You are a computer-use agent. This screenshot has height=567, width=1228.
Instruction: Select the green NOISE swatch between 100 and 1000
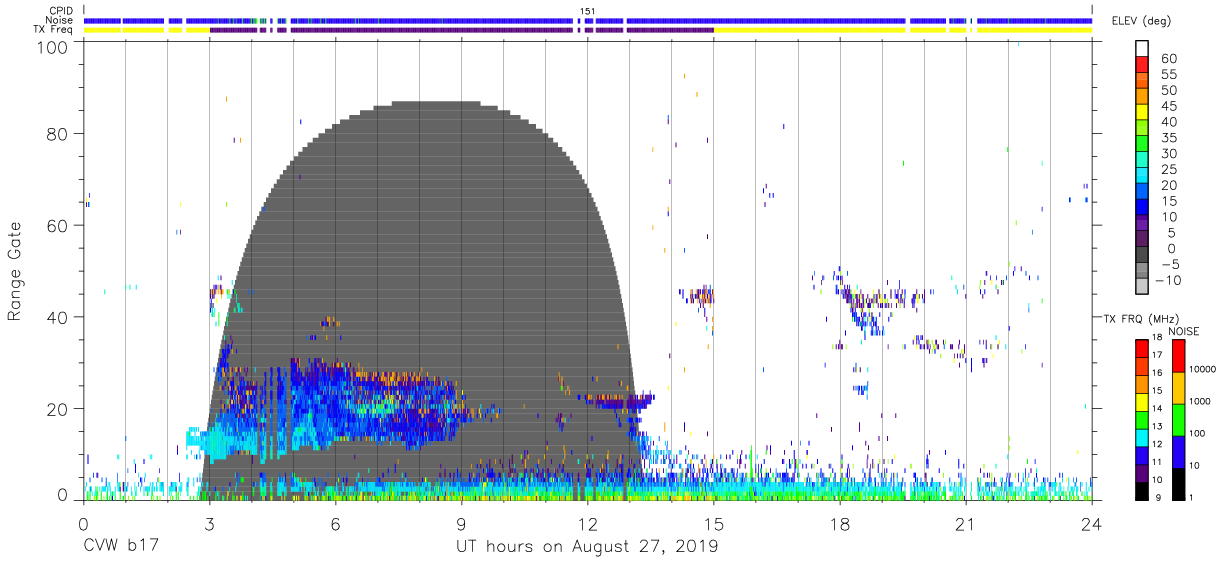[x=1179, y=419]
